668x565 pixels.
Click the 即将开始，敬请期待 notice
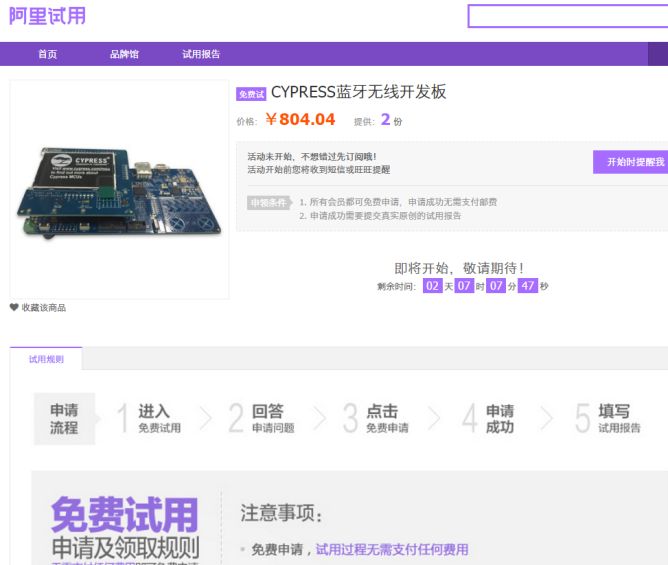pos(459,268)
